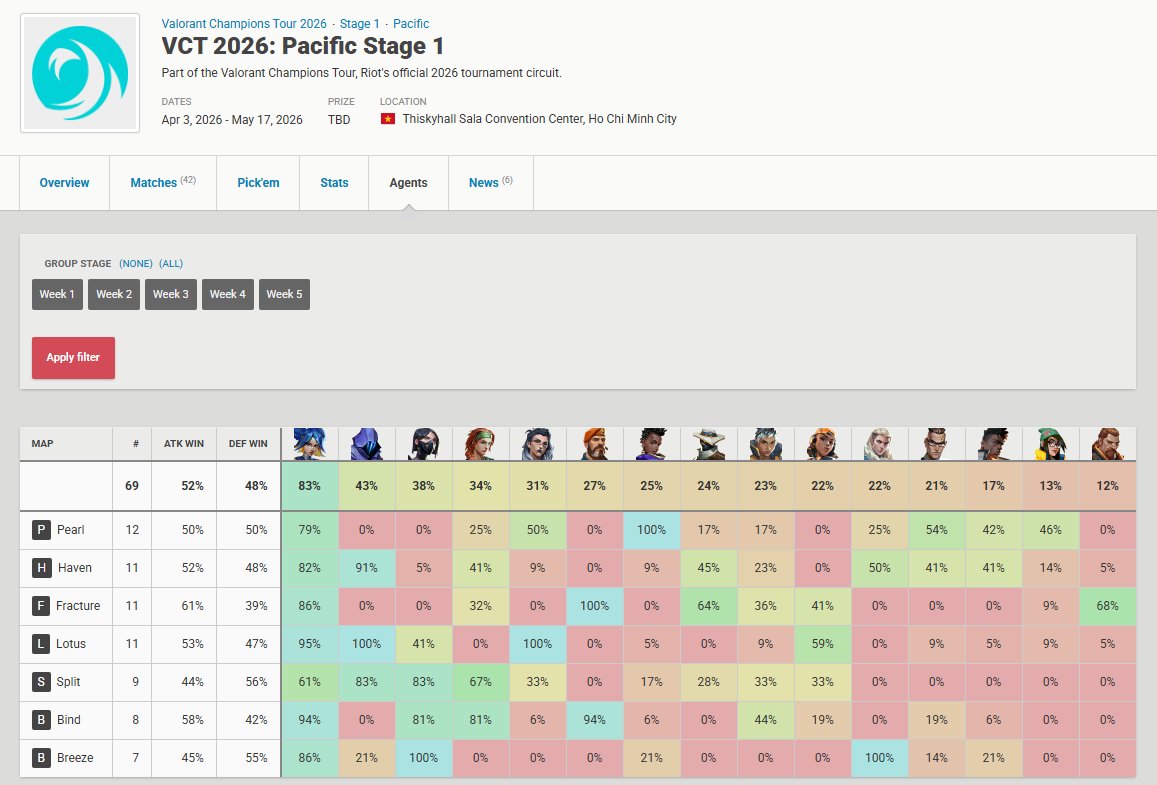Click the Viper agent icon above 38%
Image resolution: width=1157 pixels, height=785 pixels.
tap(424, 443)
